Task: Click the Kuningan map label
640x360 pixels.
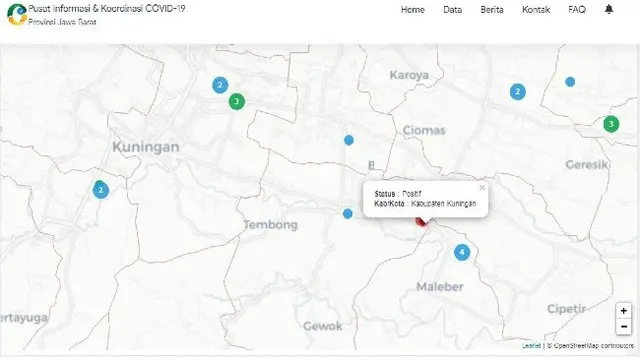Action: 146,147
